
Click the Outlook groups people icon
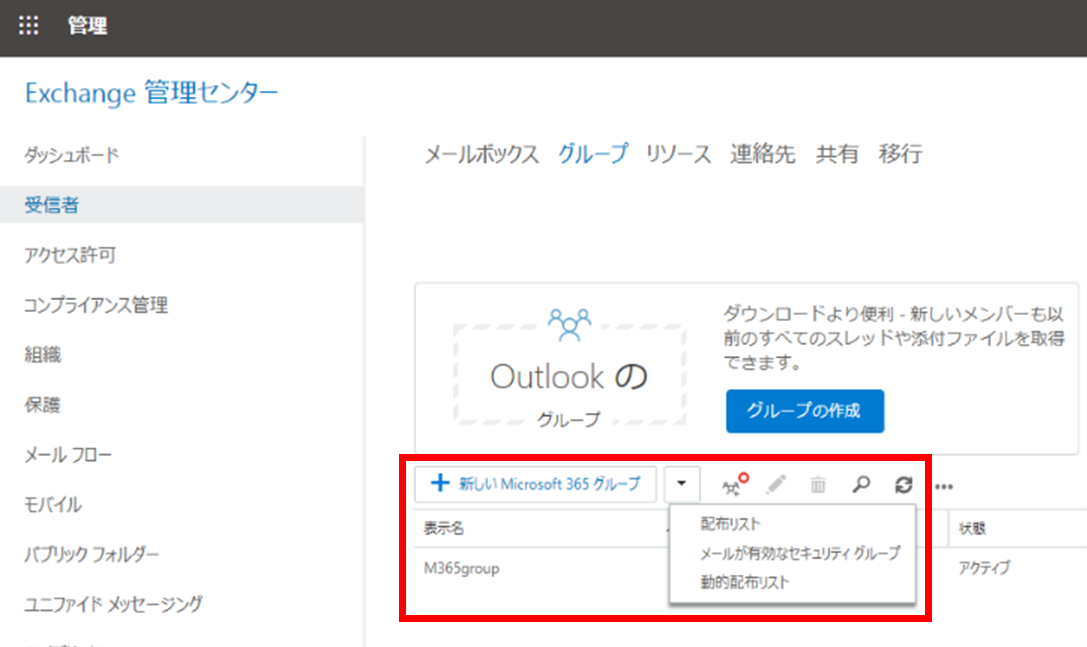click(x=569, y=325)
